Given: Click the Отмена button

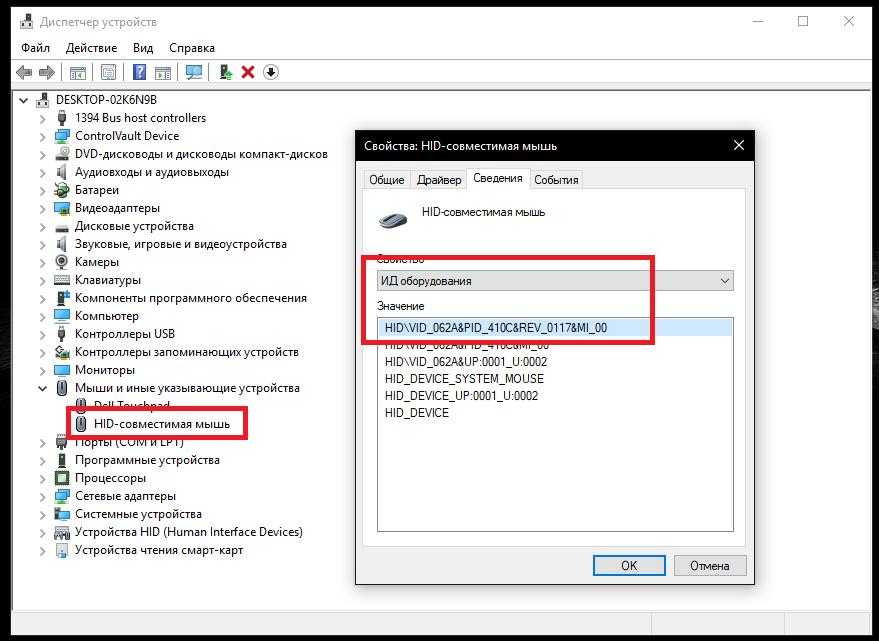Looking at the screenshot, I should 710,565.
